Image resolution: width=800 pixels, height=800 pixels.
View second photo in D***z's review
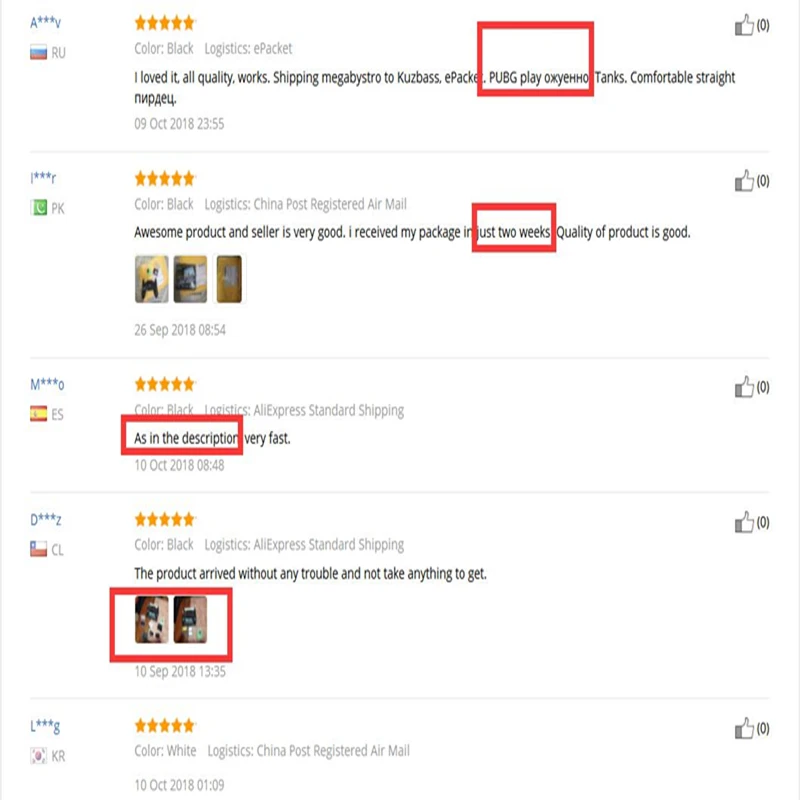pos(190,619)
